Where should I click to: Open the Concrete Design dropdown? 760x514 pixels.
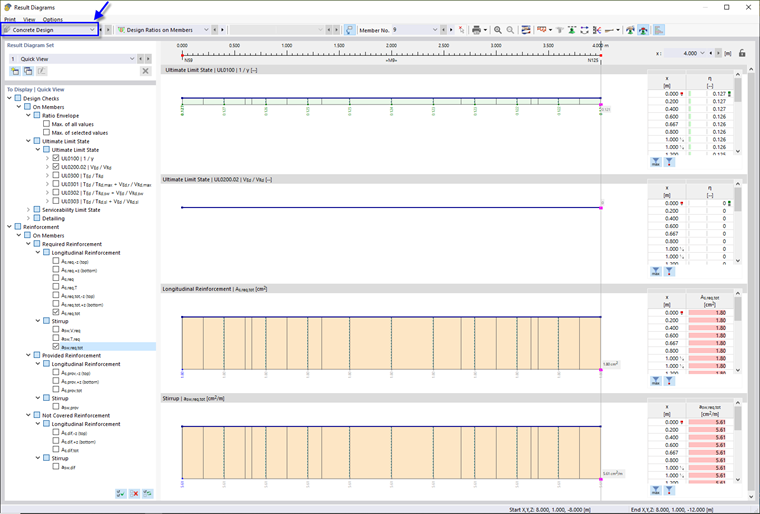pos(49,30)
